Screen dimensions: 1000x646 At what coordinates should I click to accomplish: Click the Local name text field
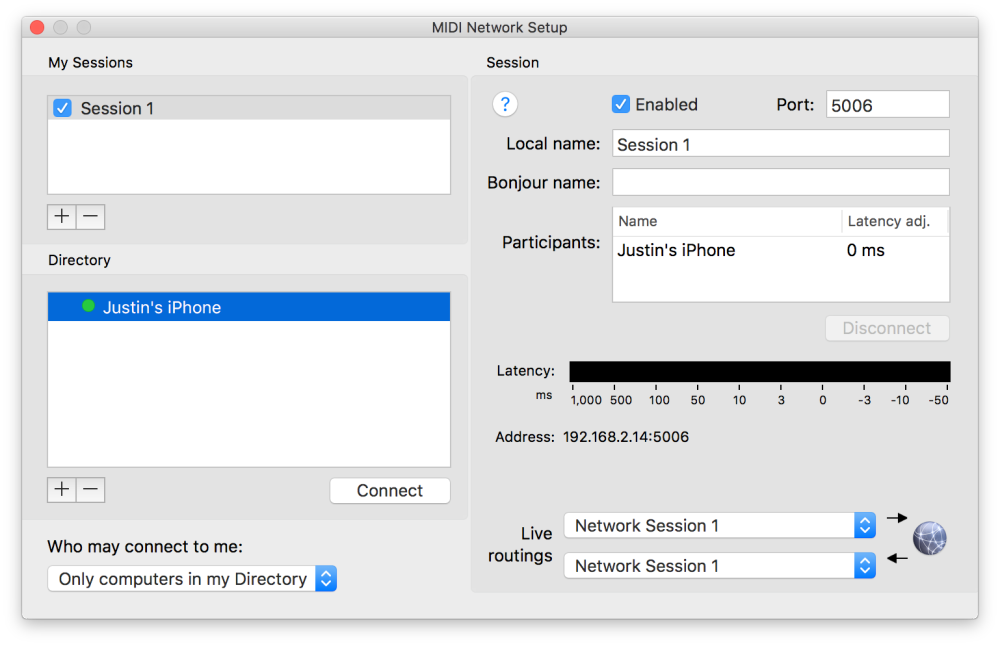780,144
